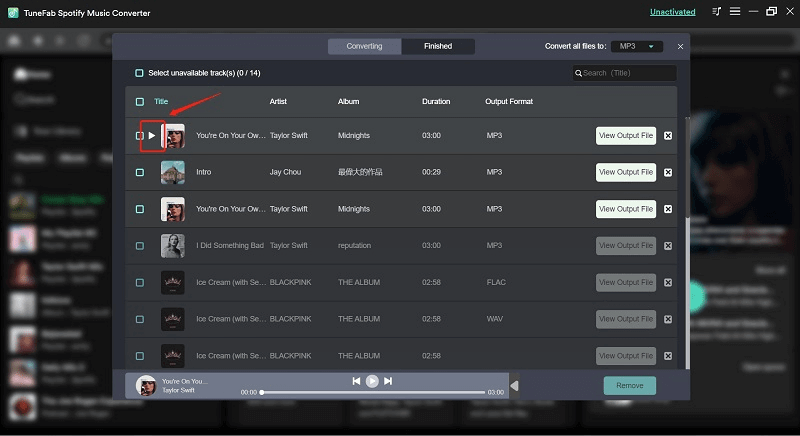This screenshot has height=436, width=800.
Task: Remove first You're On Your Own row
Action: coord(668,136)
